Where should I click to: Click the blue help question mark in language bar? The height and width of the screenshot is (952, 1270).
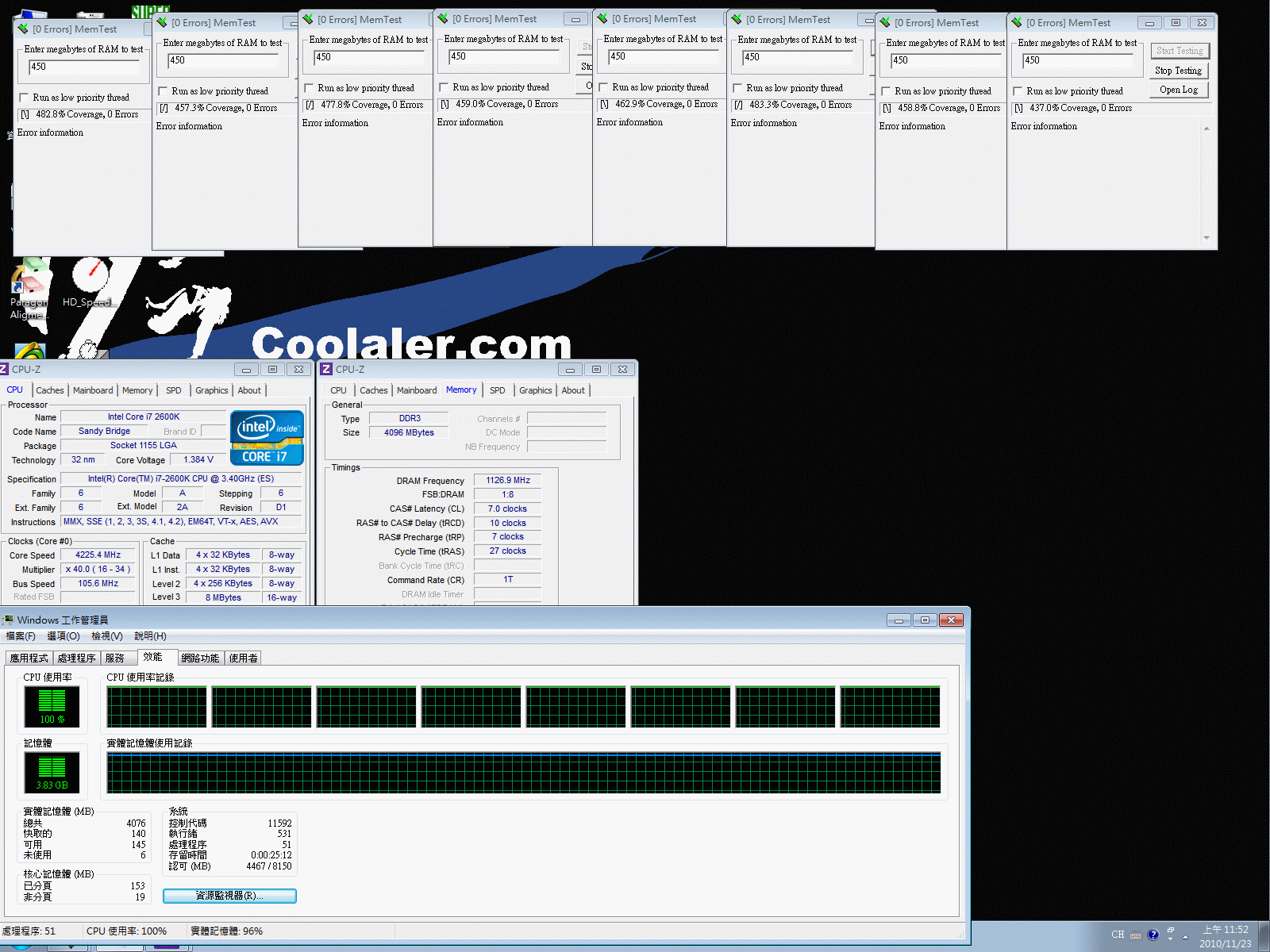1153,935
